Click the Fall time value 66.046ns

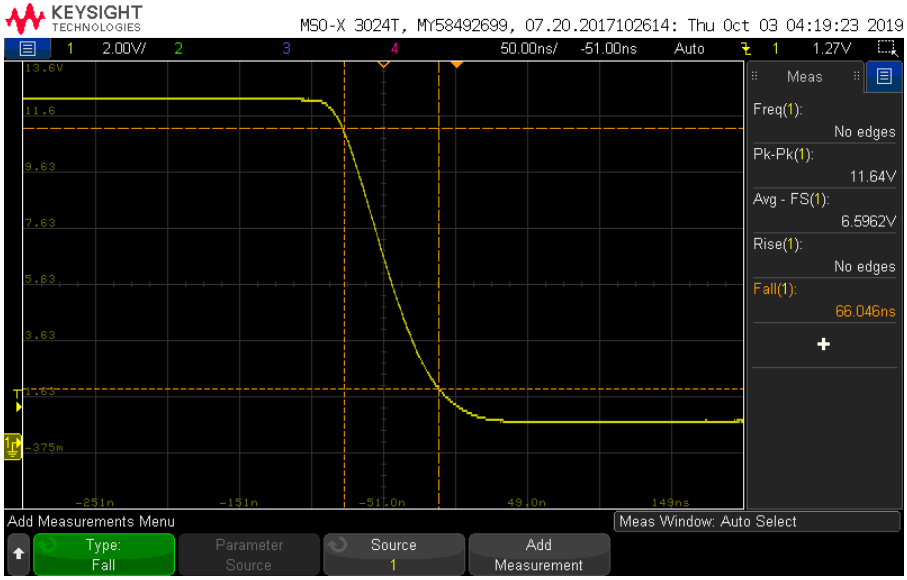tap(865, 312)
